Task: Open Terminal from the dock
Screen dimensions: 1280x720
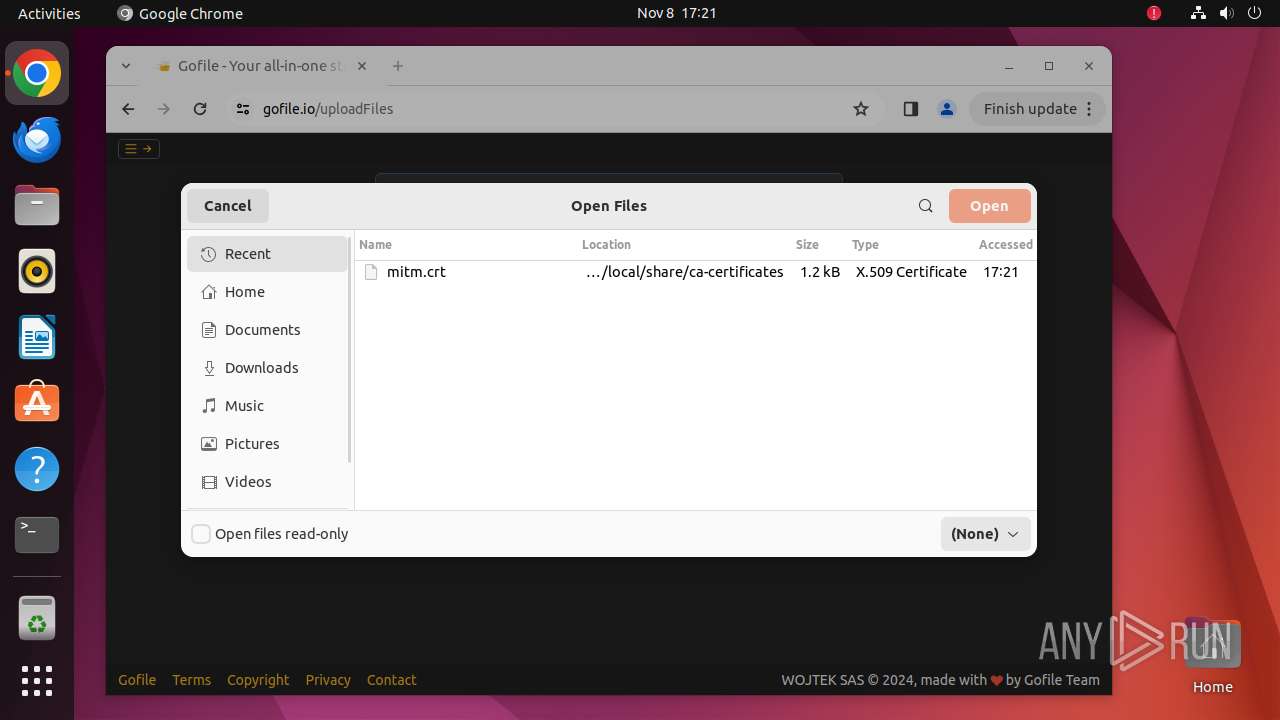Action: [x=37, y=535]
